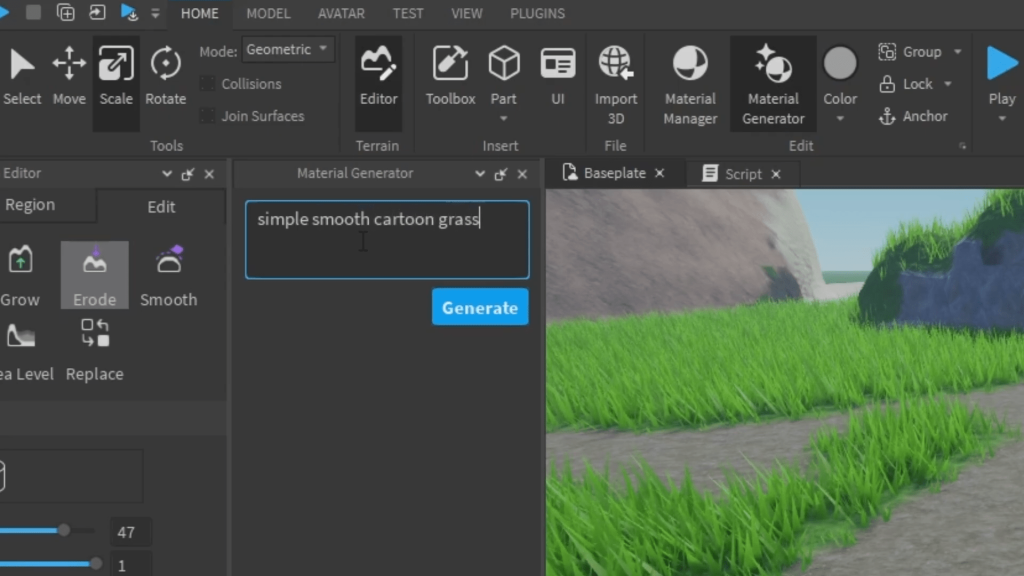1024x576 pixels.
Task: Click the material prompt text field
Action: point(387,240)
